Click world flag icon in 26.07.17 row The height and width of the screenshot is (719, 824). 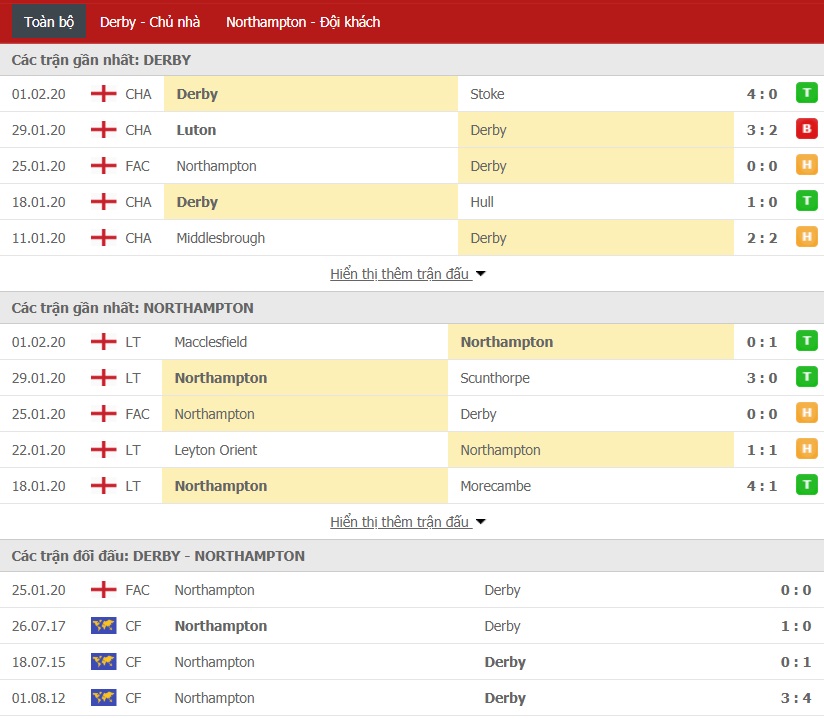(x=104, y=625)
